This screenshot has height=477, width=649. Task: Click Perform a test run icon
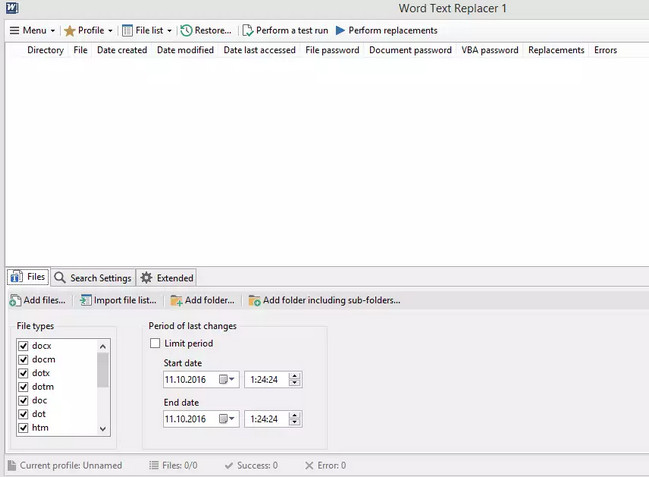point(248,30)
